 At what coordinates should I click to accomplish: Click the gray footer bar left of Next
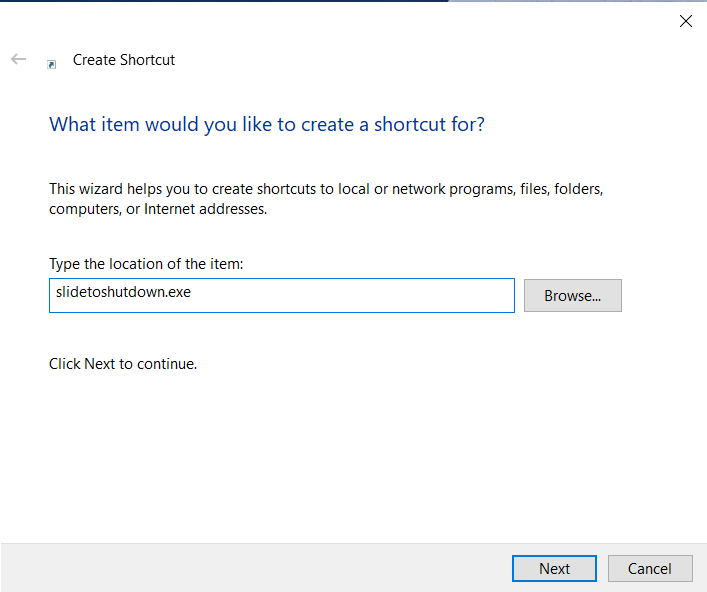(x=256, y=568)
